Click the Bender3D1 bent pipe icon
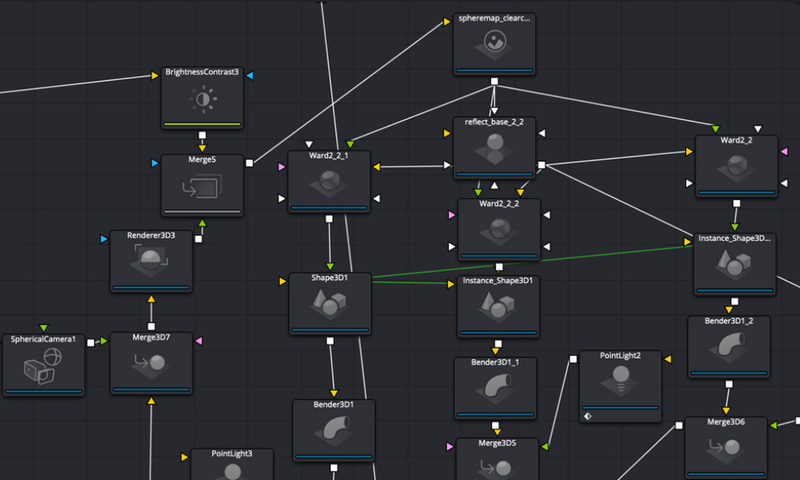The width and height of the screenshot is (800, 480). pos(333,430)
